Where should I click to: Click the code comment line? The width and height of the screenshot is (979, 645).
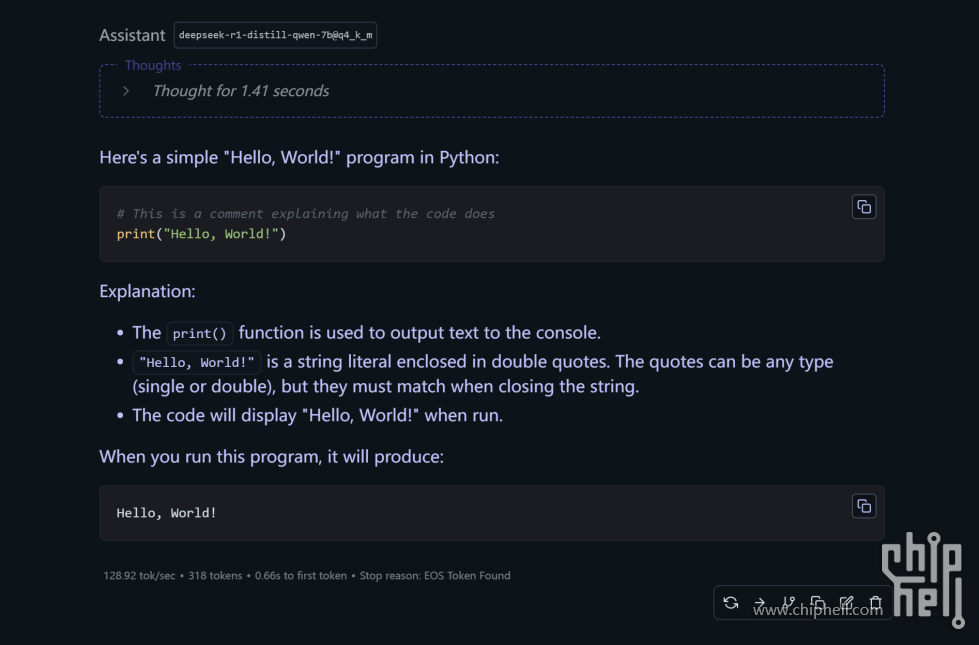pos(305,214)
